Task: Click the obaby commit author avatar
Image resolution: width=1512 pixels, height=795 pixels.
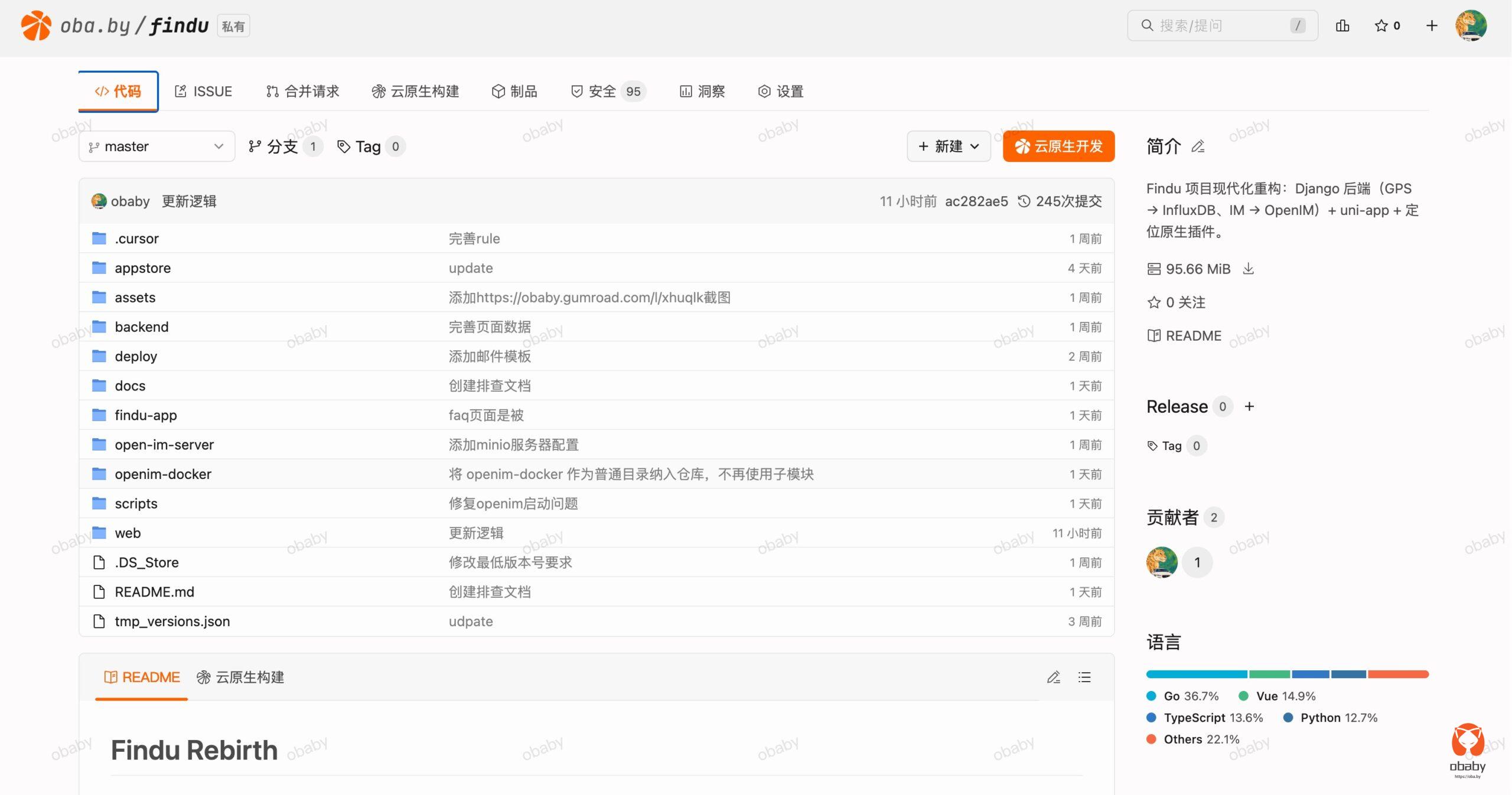Action: click(x=99, y=201)
